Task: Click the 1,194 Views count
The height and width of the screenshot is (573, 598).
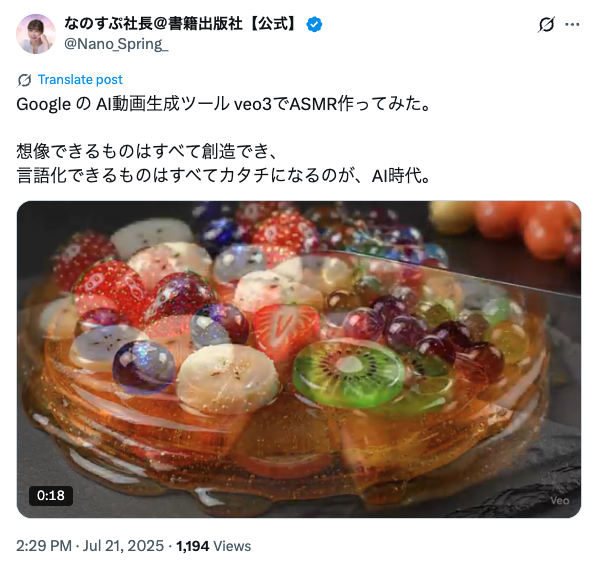Action: 214,546
